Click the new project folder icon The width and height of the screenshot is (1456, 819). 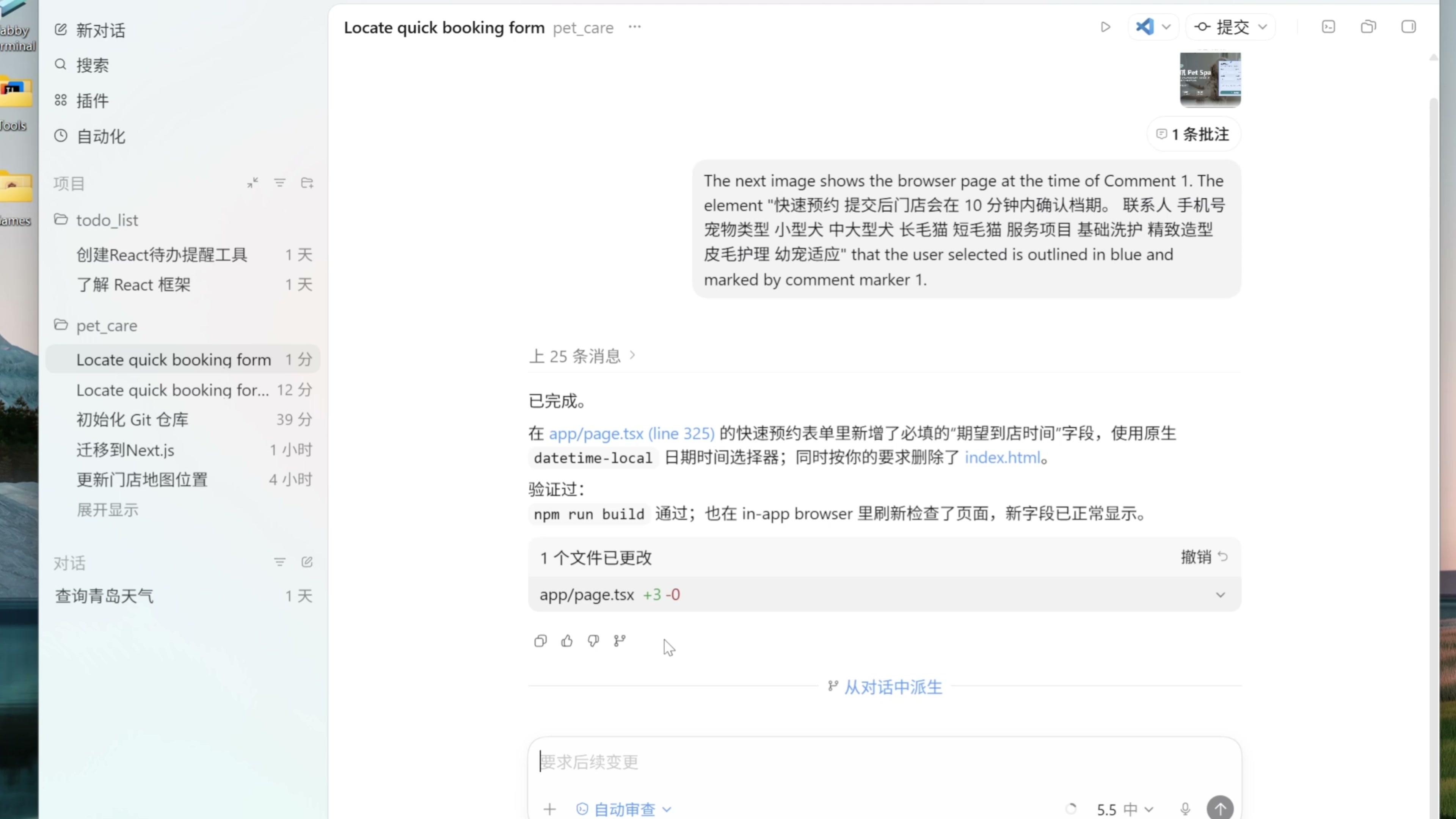[x=307, y=183]
